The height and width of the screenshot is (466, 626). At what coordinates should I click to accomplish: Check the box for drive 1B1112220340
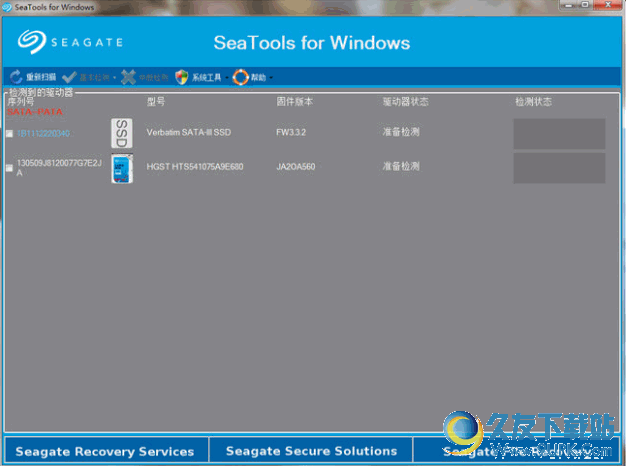10,133
